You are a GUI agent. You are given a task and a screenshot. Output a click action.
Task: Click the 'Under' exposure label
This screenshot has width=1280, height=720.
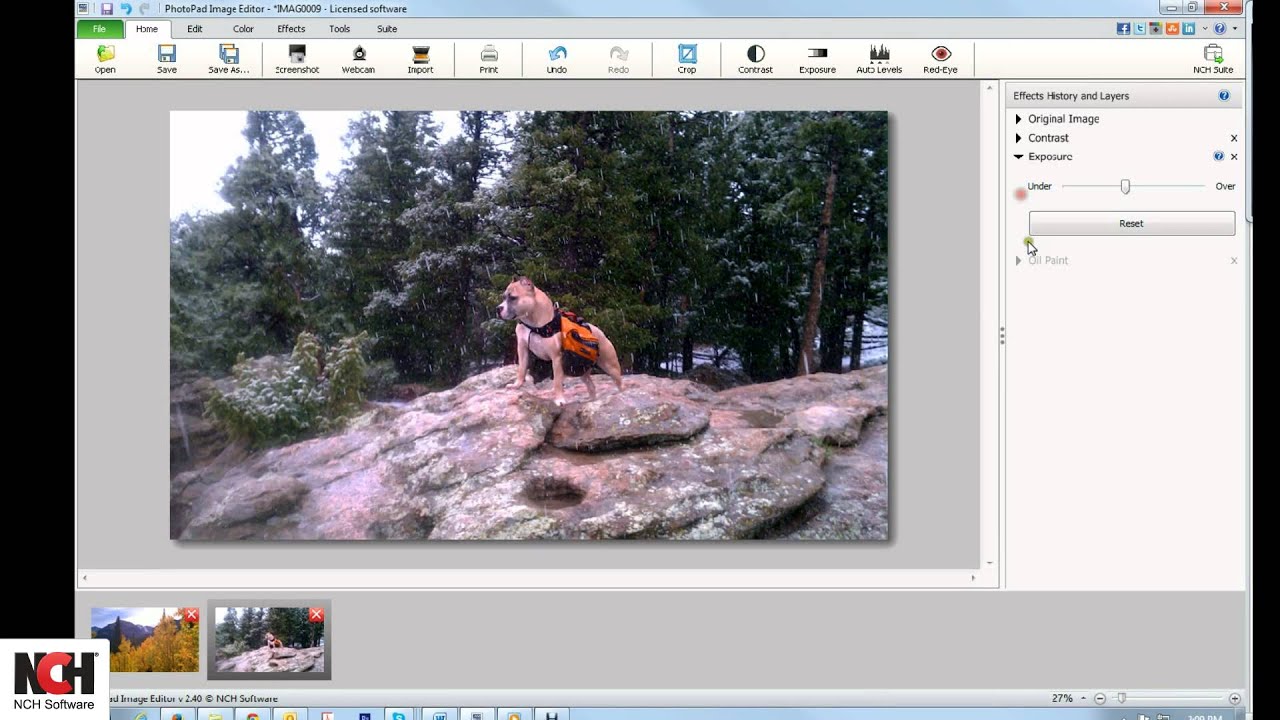1040,187
